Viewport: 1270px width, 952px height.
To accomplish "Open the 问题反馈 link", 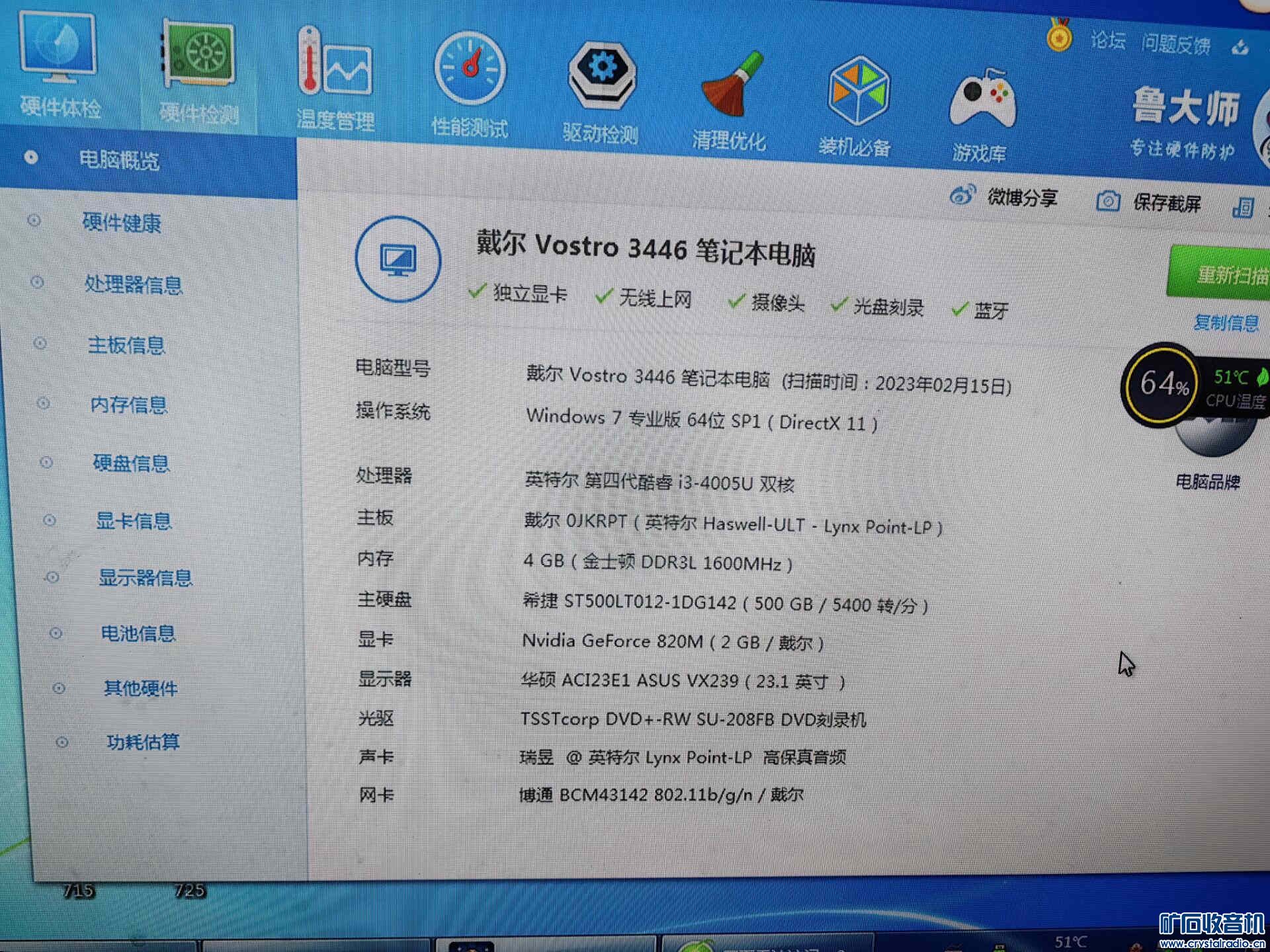I will [1176, 45].
